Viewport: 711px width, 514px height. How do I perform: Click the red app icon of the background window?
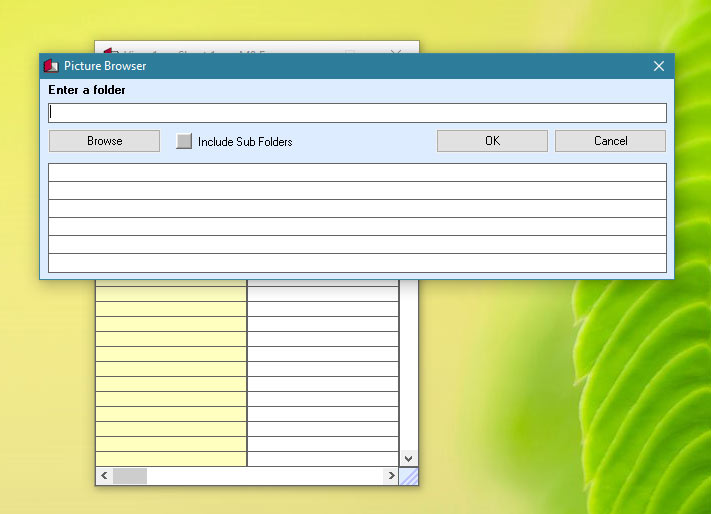coord(105,49)
